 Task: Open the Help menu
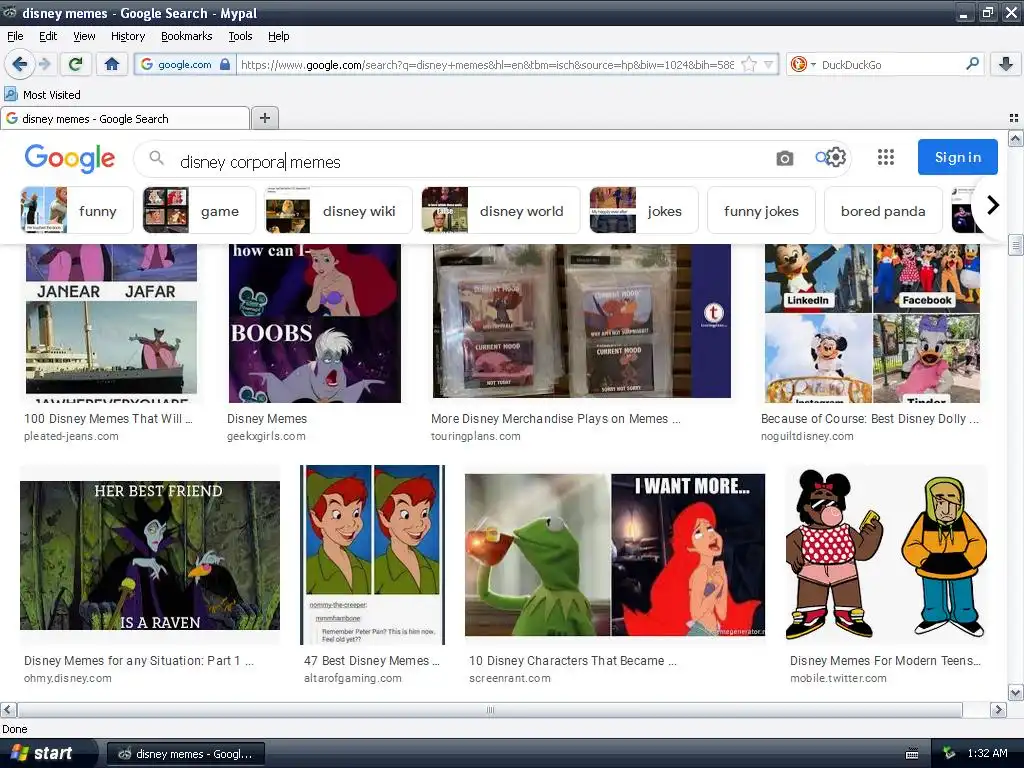pos(279,36)
